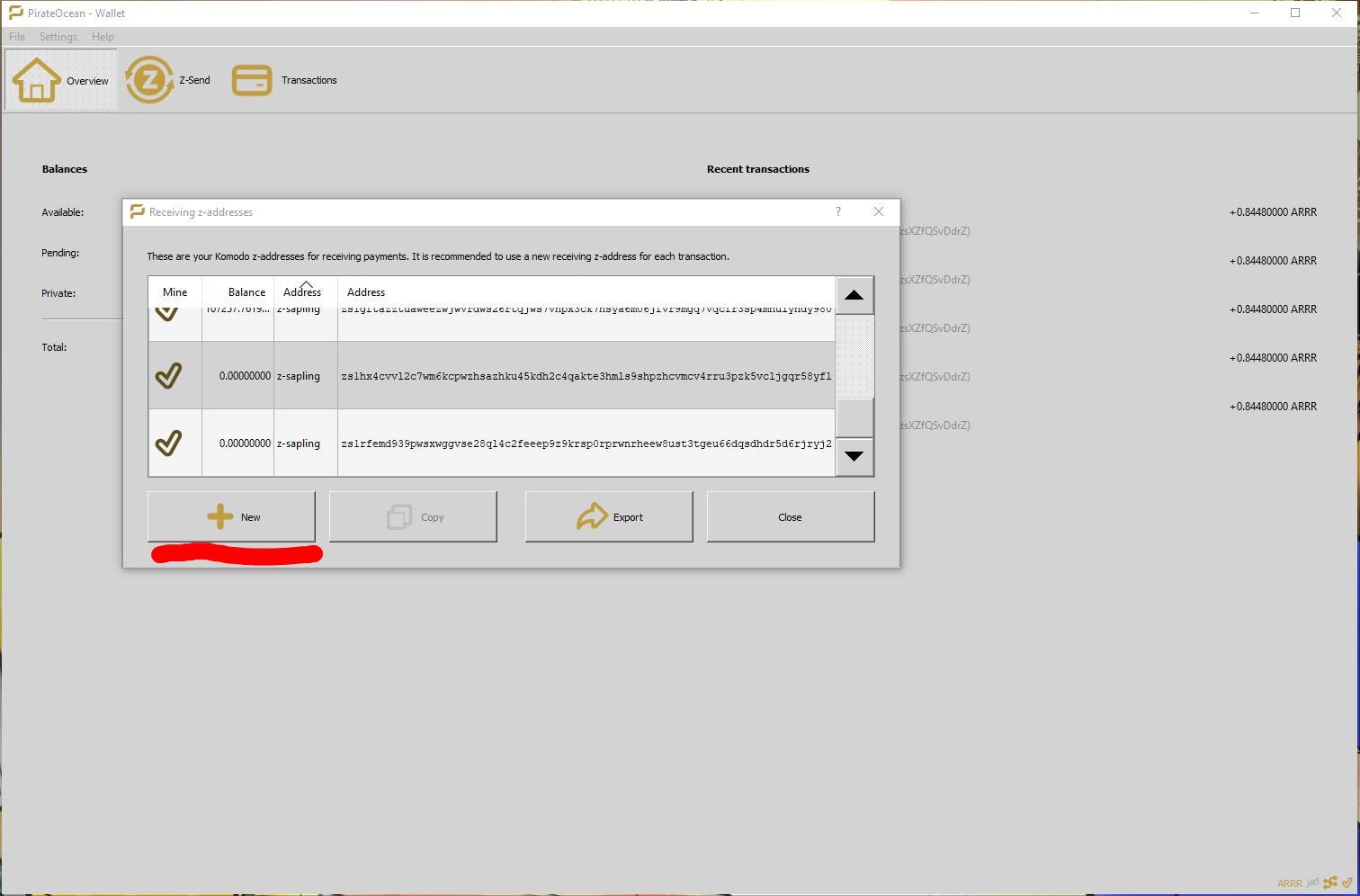This screenshot has width=1360, height=896.
Task: Click the topmost +0.84480000 ARRR recent transaction
Action: pyautogui.click(x=1273, y=212)
